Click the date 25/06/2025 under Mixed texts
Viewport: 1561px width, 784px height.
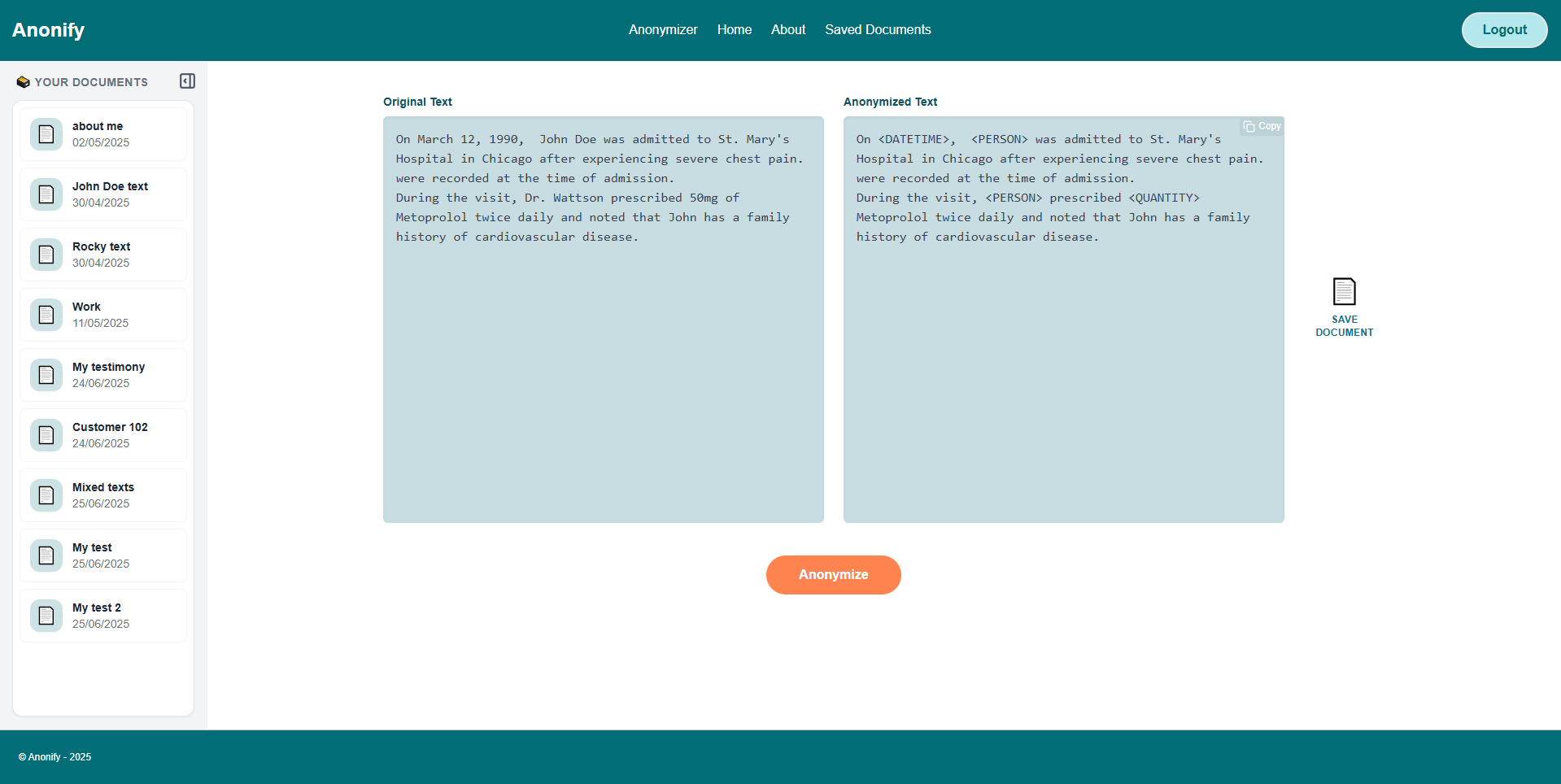click(101, 503)
